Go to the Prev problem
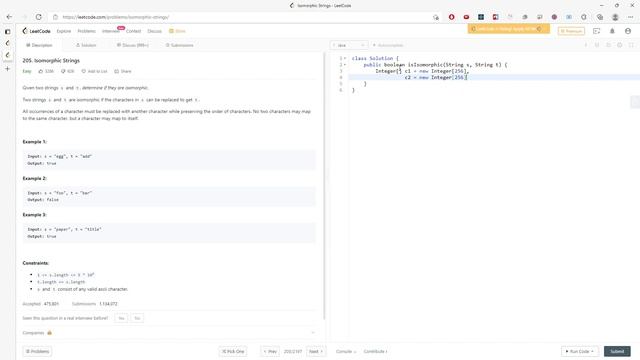 click(270, 351)
